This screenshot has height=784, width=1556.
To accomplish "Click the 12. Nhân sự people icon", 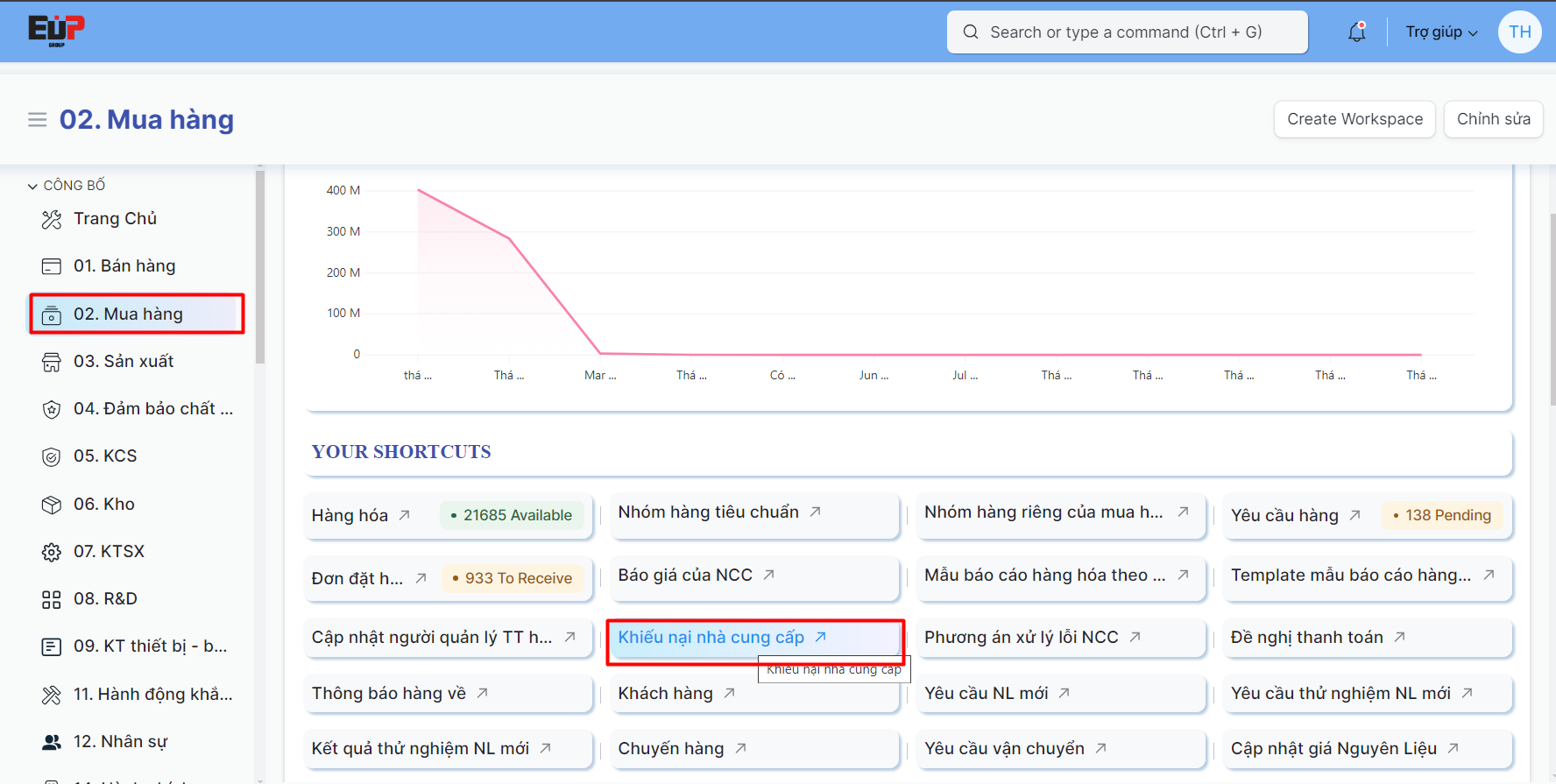I will click(x=52, y=742).
